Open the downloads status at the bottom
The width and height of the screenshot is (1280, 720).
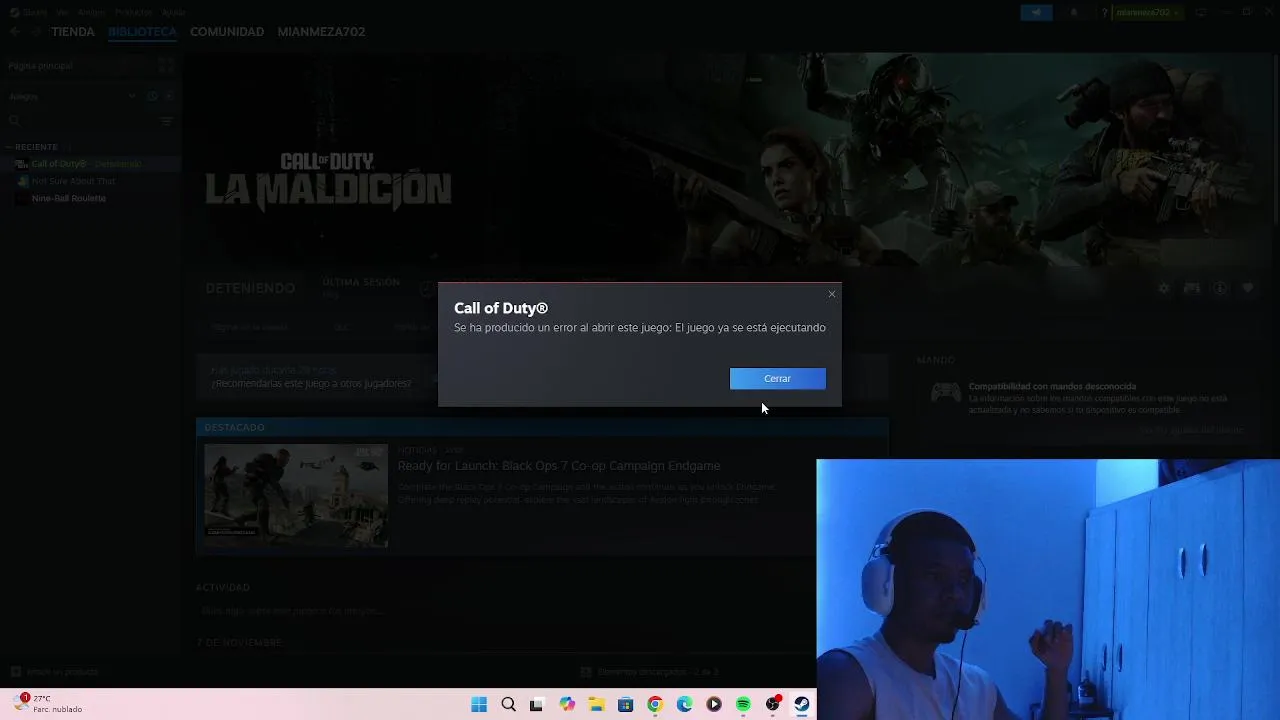pyautogui.click(x=650, y=672)
